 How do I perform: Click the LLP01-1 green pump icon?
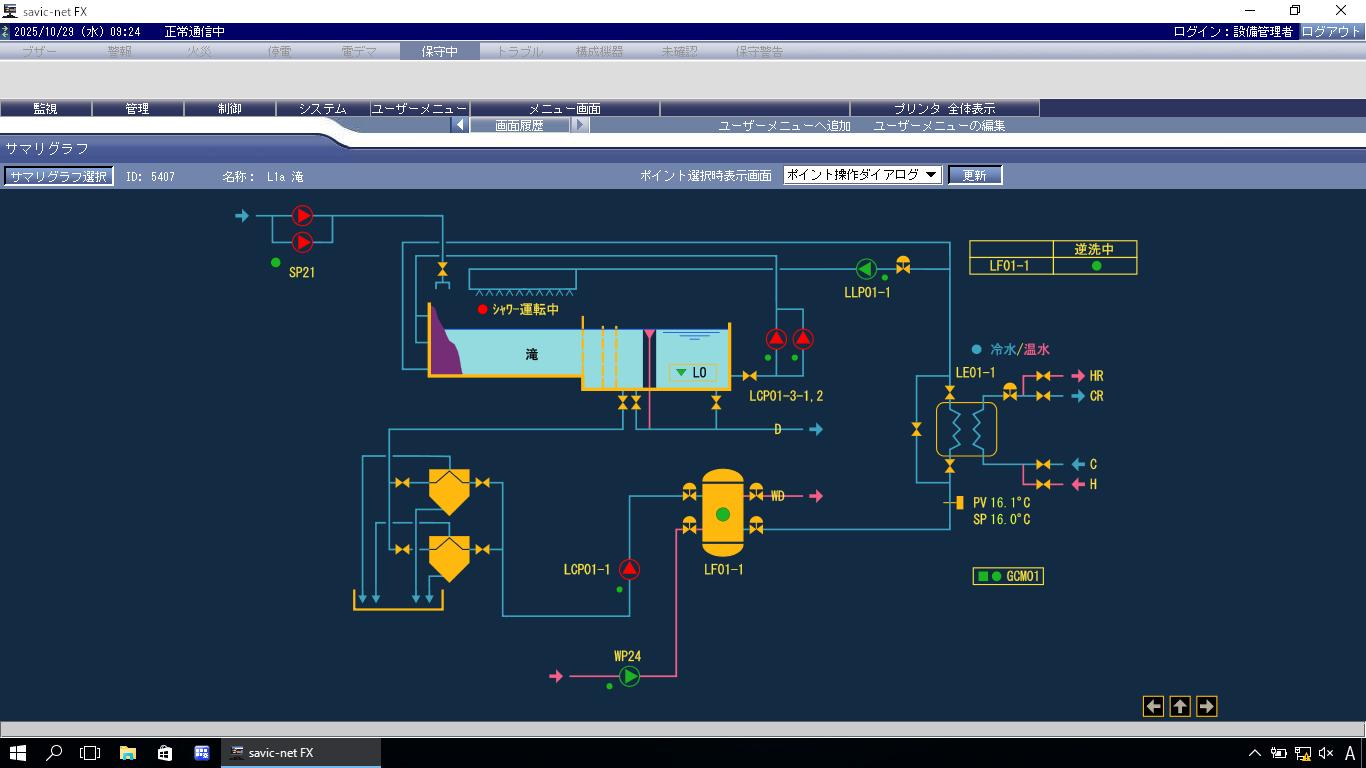866,268
